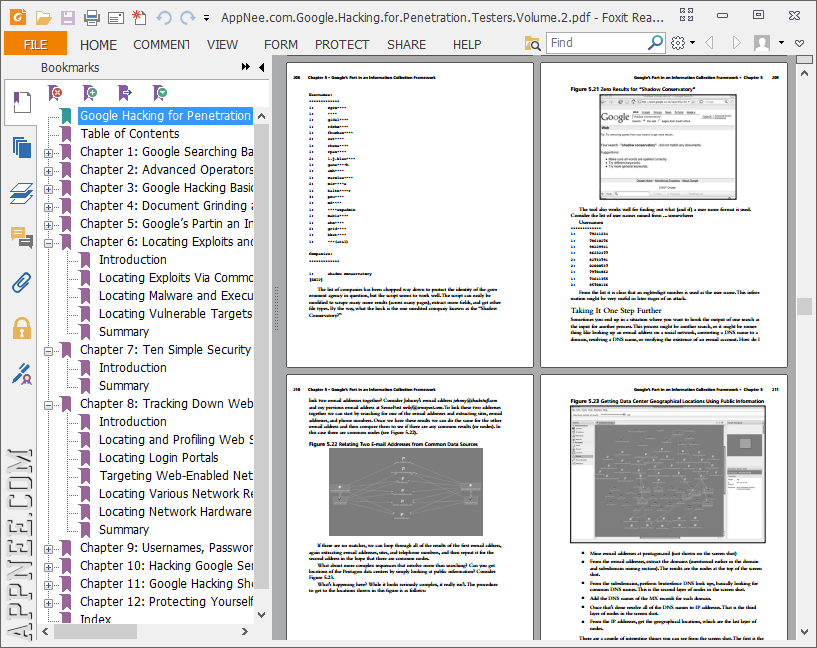Click the page thumbnail showing Figure 5.22
Screen dimensions: 817x648
tap(410, 507)
